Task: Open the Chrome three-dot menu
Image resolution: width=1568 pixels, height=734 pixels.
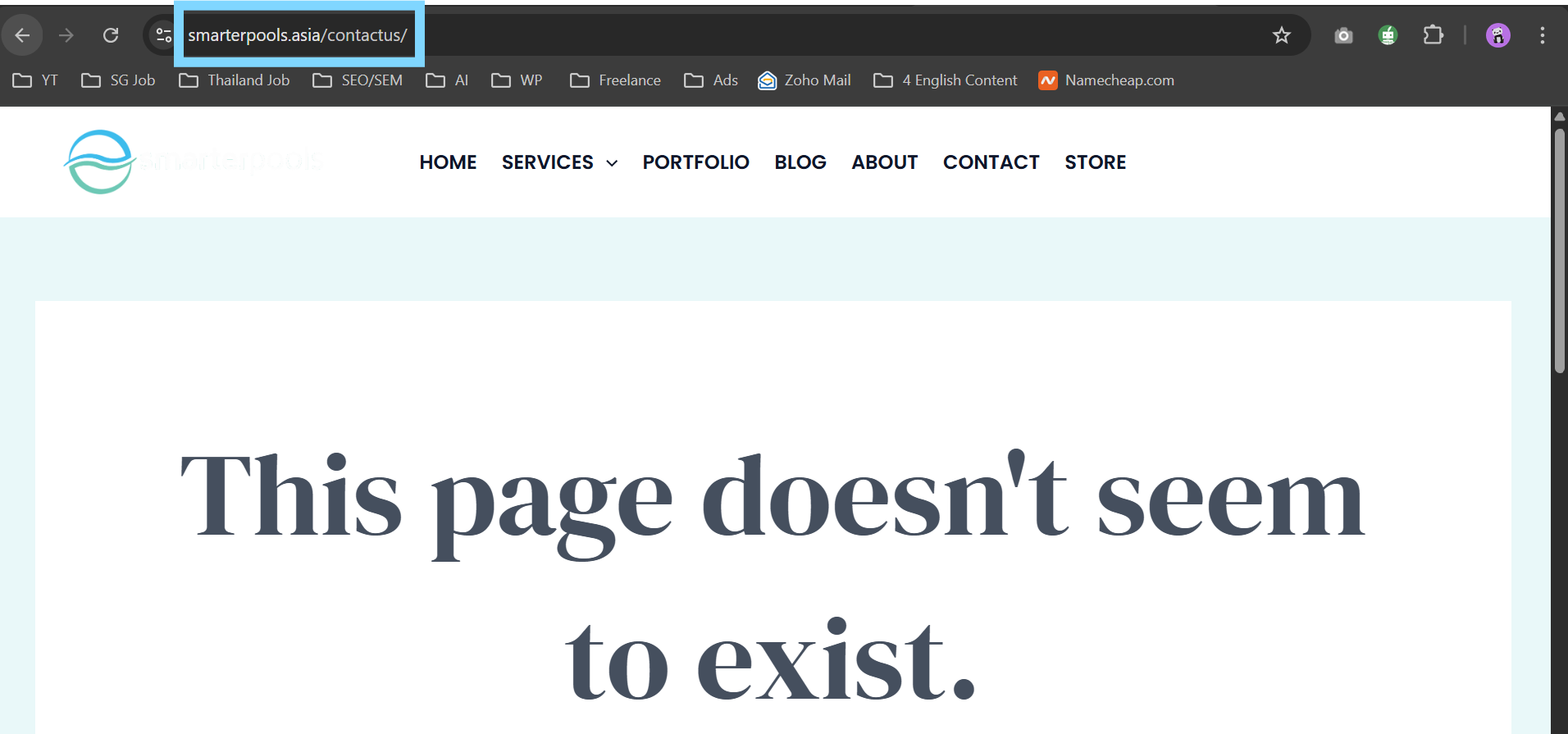Action: [1542, 35]
